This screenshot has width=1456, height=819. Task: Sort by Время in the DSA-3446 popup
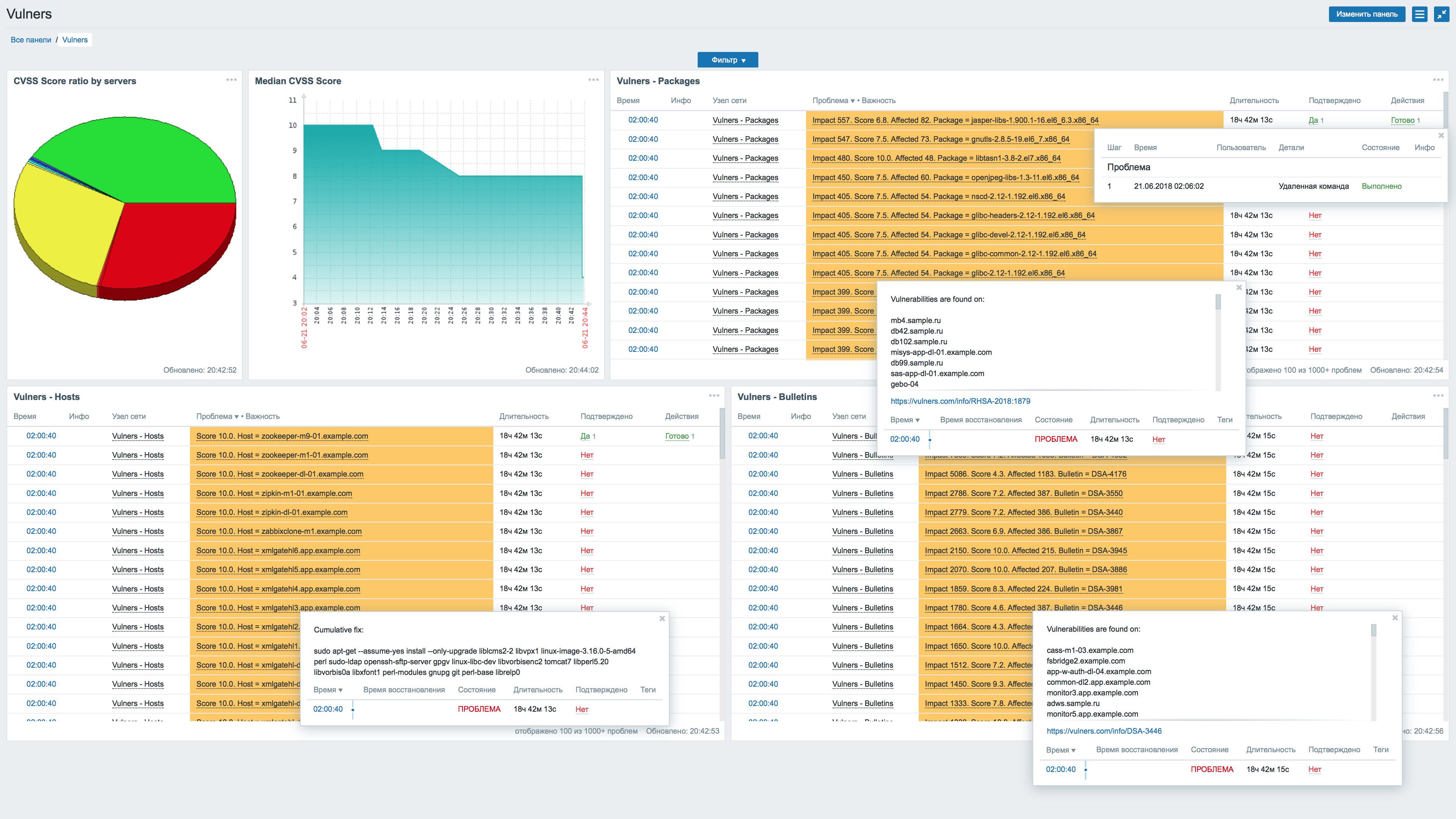[x=1062, y=750]
